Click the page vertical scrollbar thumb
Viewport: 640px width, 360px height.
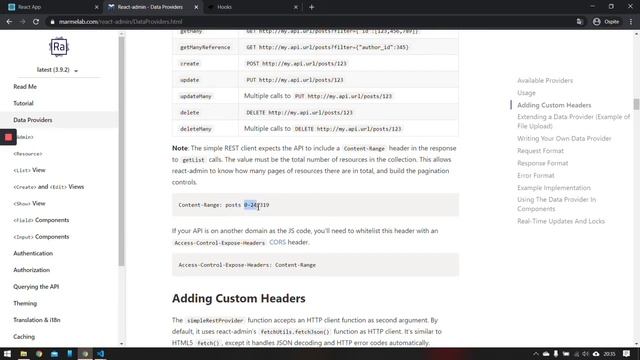coord(636,104)
